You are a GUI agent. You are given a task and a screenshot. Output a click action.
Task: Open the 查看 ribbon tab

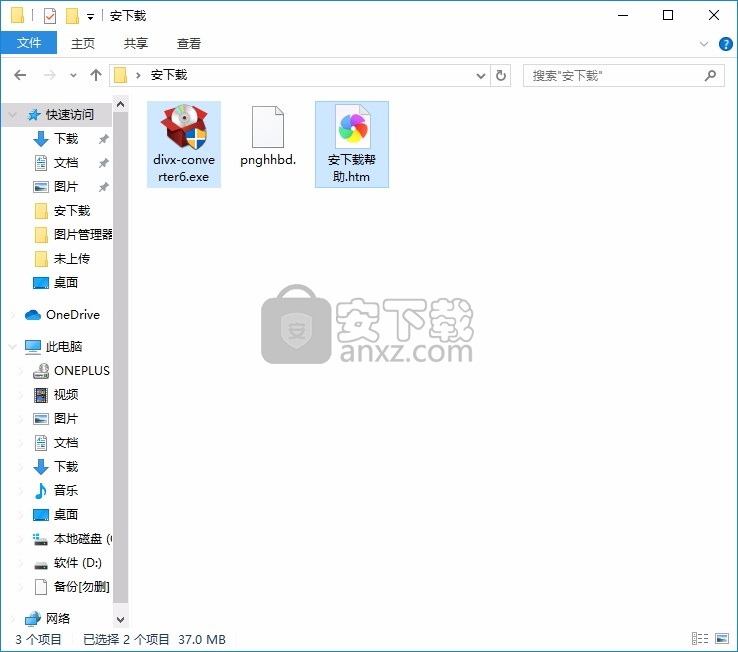click(x=189, y=43)
